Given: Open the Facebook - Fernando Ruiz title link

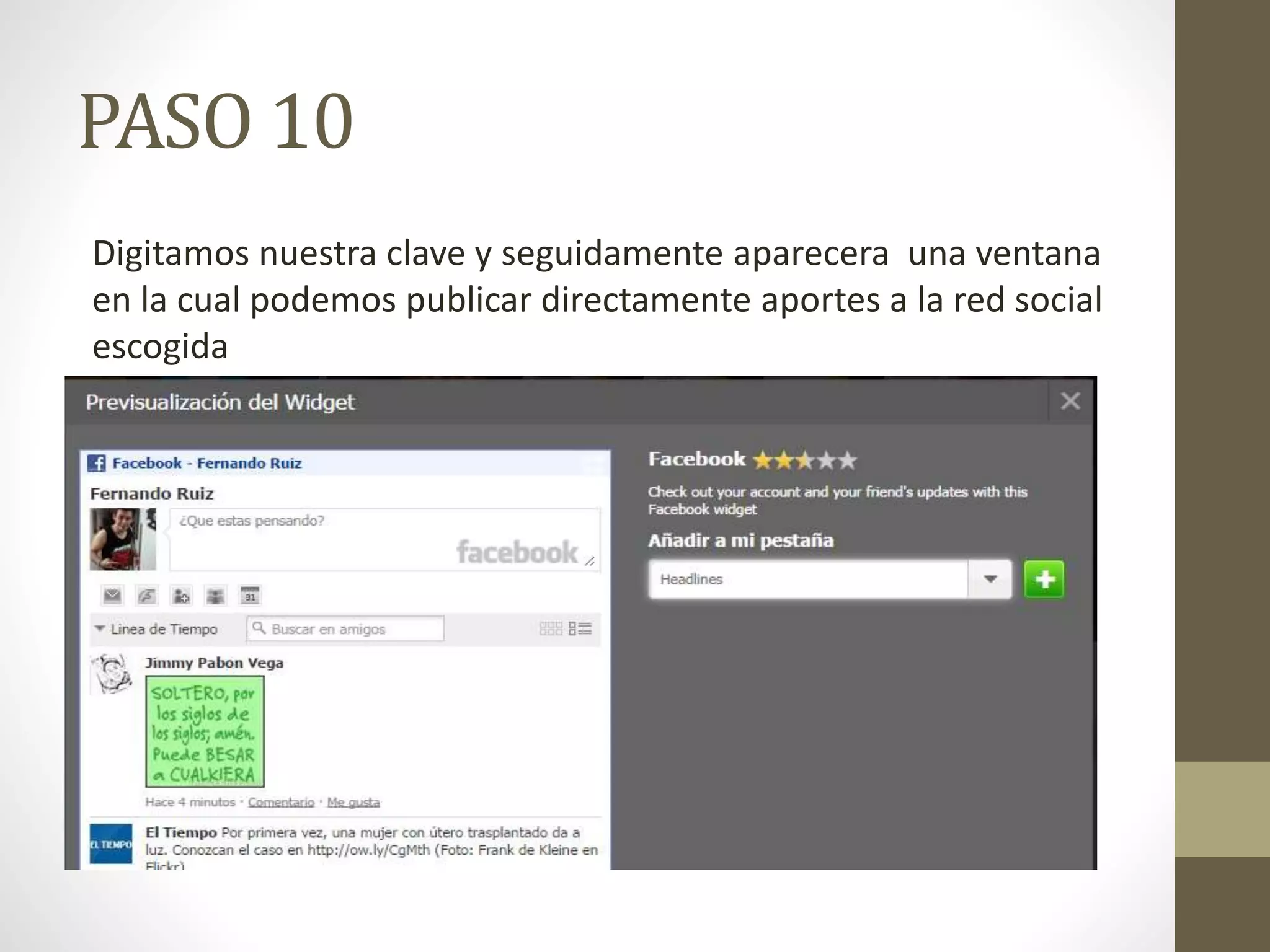Looking at the screenshot, I should pyautogui.click(x=207, y=463).
